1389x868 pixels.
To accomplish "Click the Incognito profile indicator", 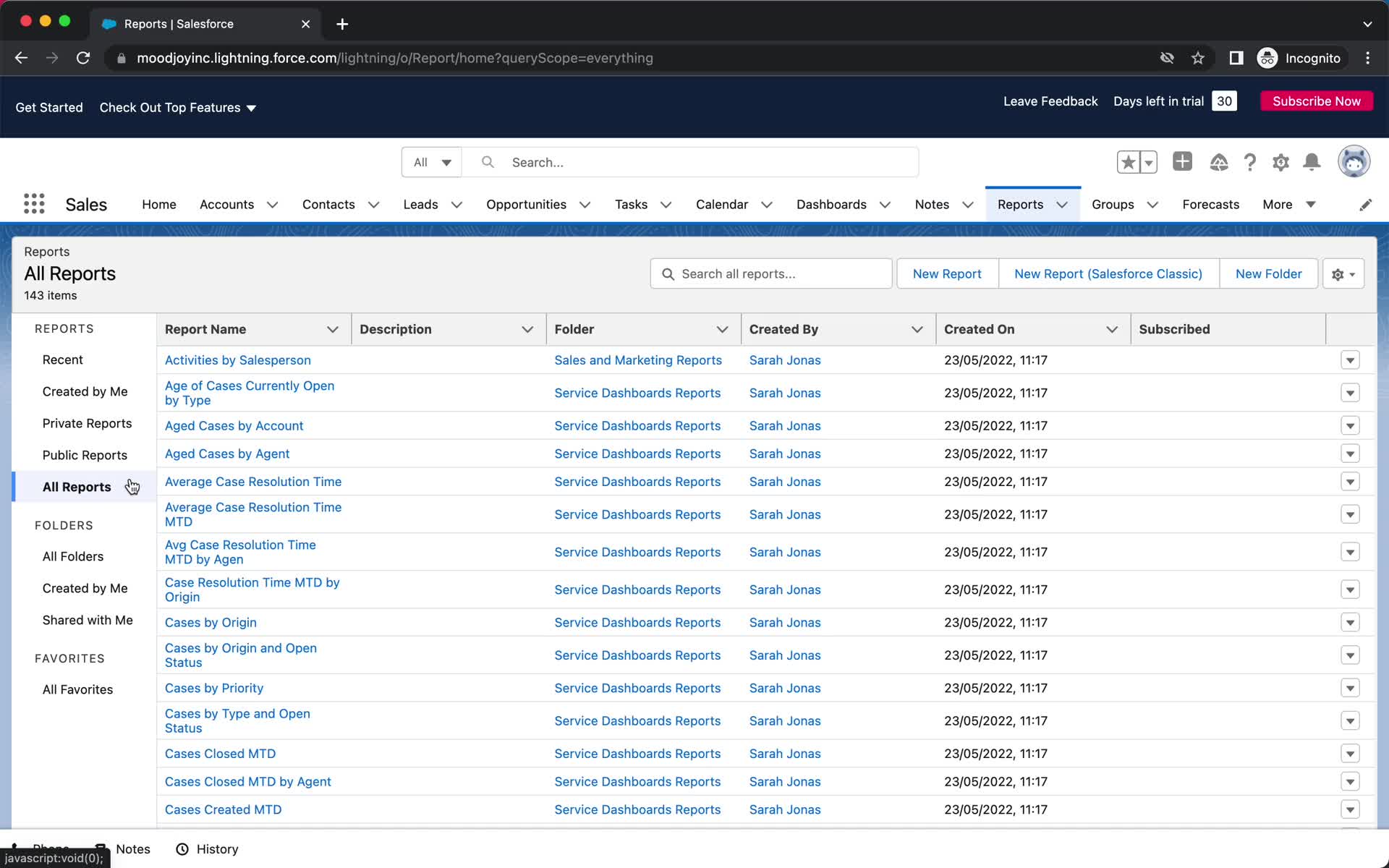I will click(x=1300, y=58).
